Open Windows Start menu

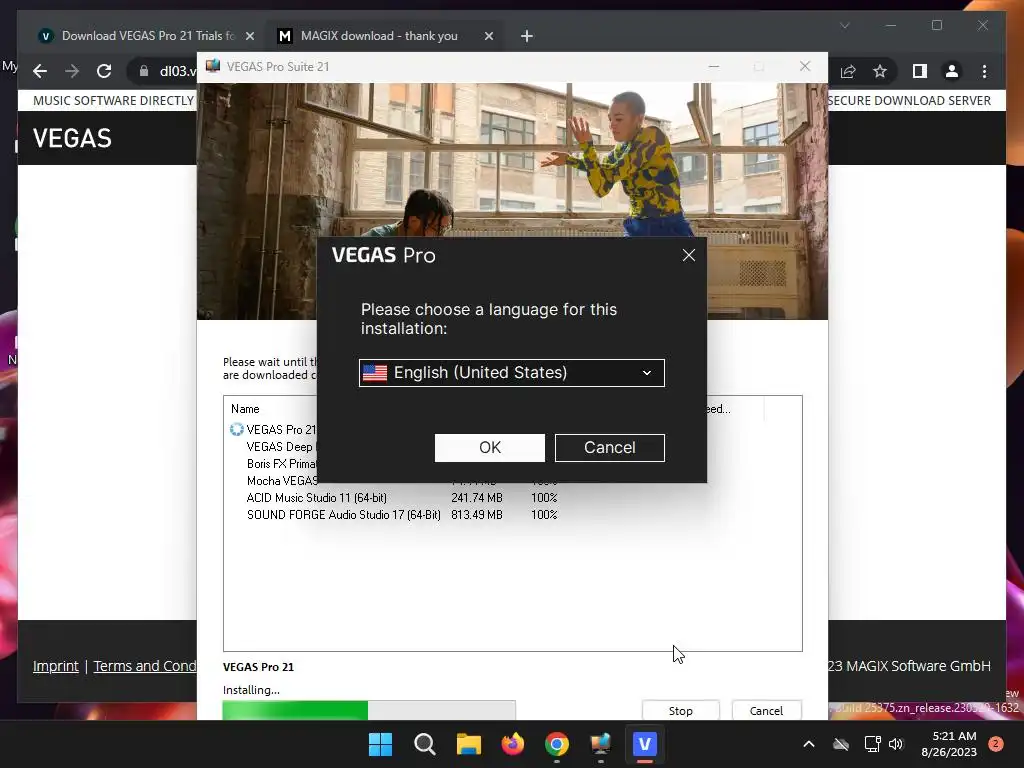380,744
